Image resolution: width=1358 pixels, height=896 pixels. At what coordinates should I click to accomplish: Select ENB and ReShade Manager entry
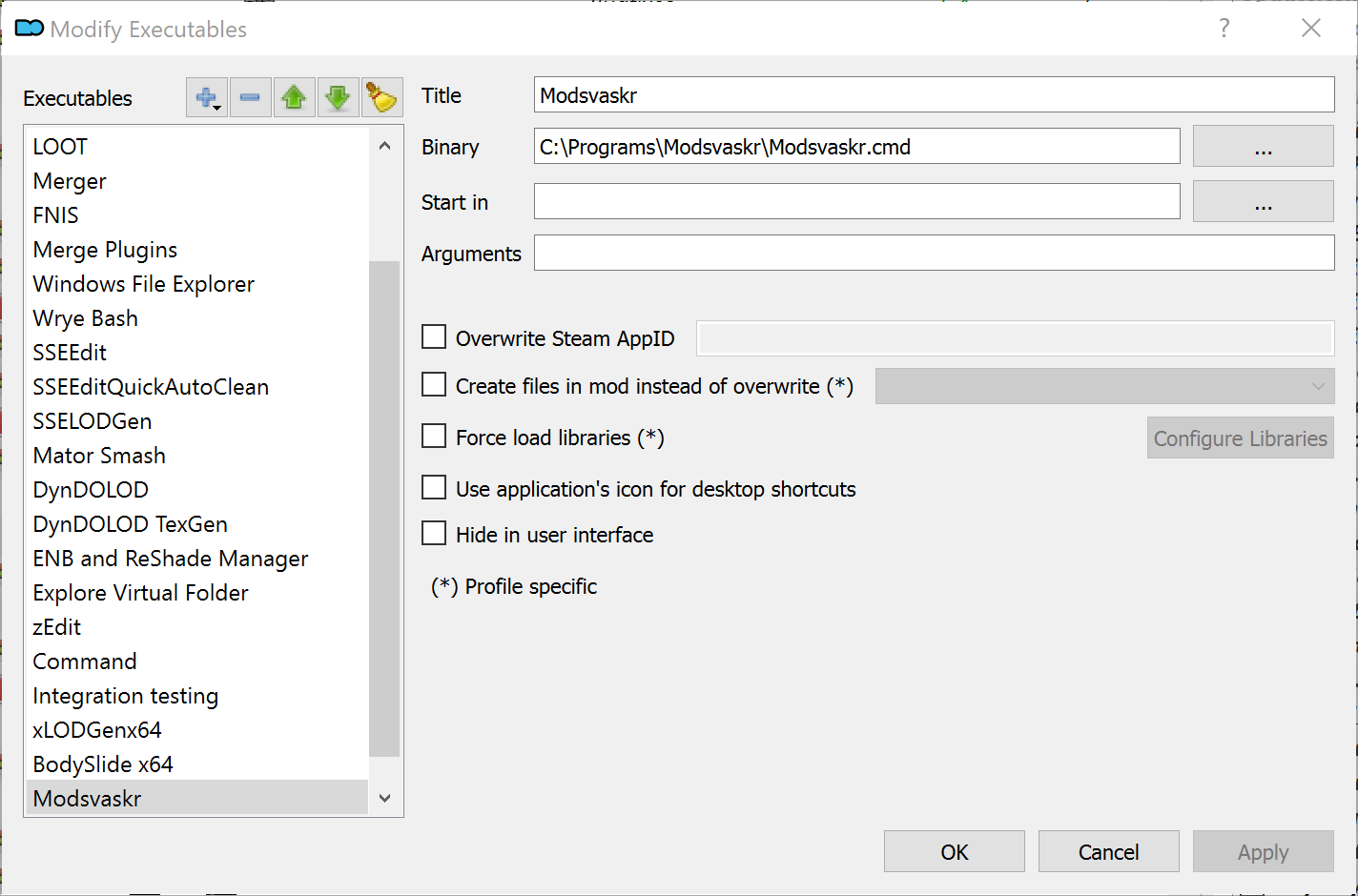pos(196,558)
